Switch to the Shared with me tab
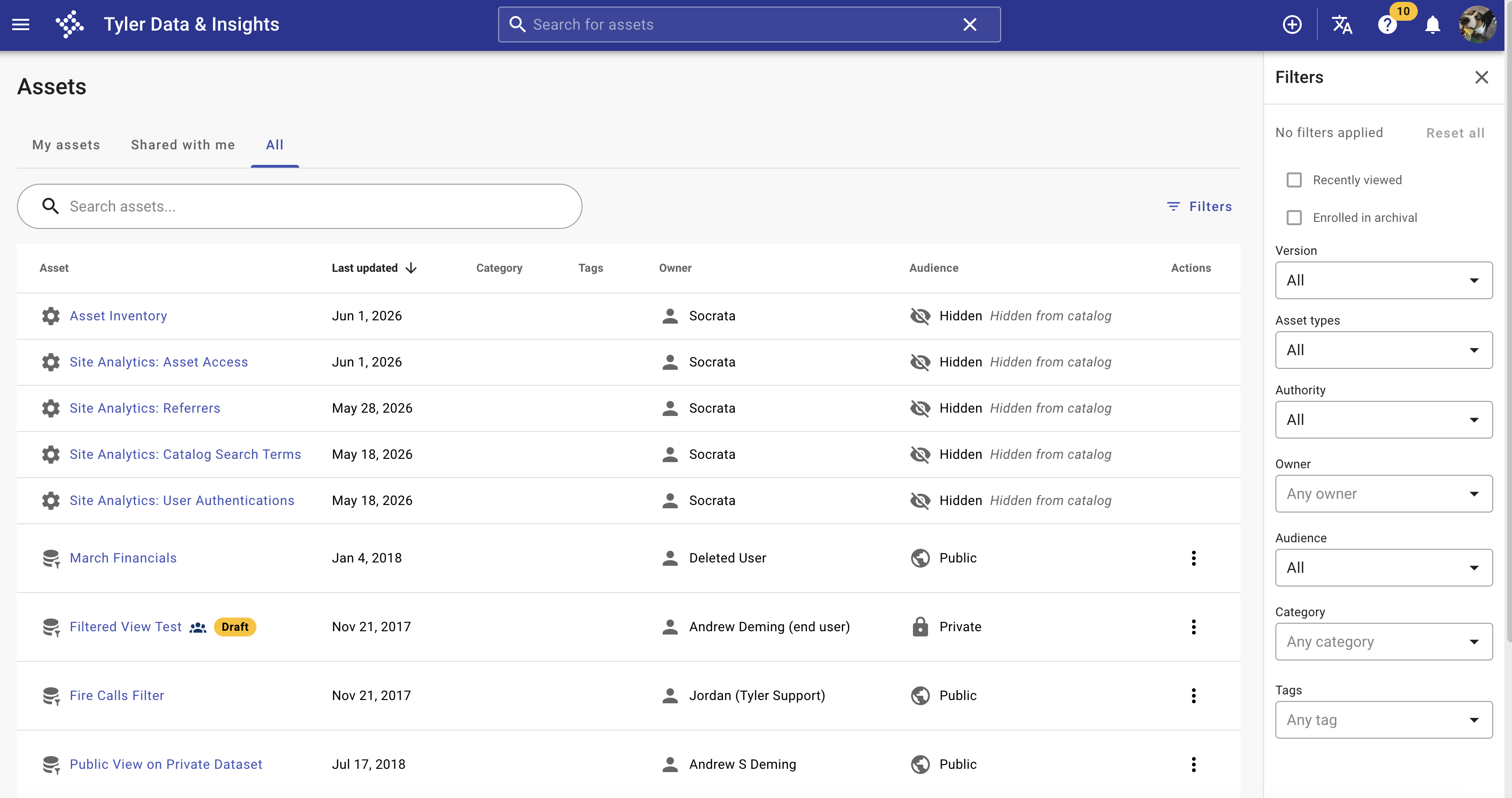Screen dimensions: 1512x798 click(x=182, y=145)
